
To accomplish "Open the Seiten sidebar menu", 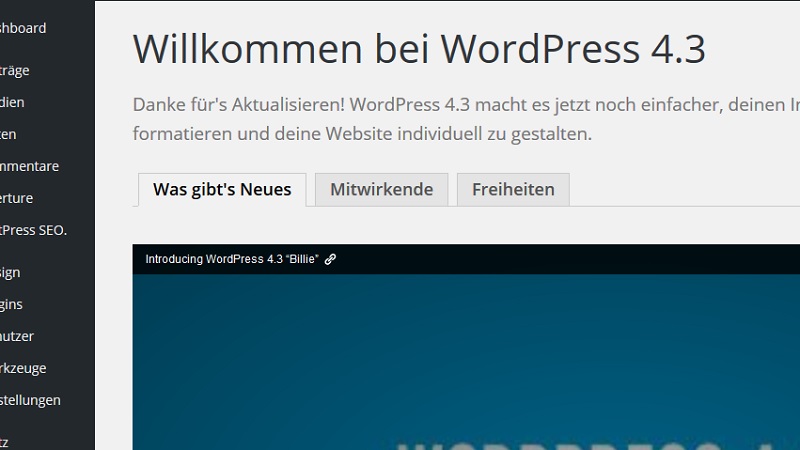I will 8,134.
